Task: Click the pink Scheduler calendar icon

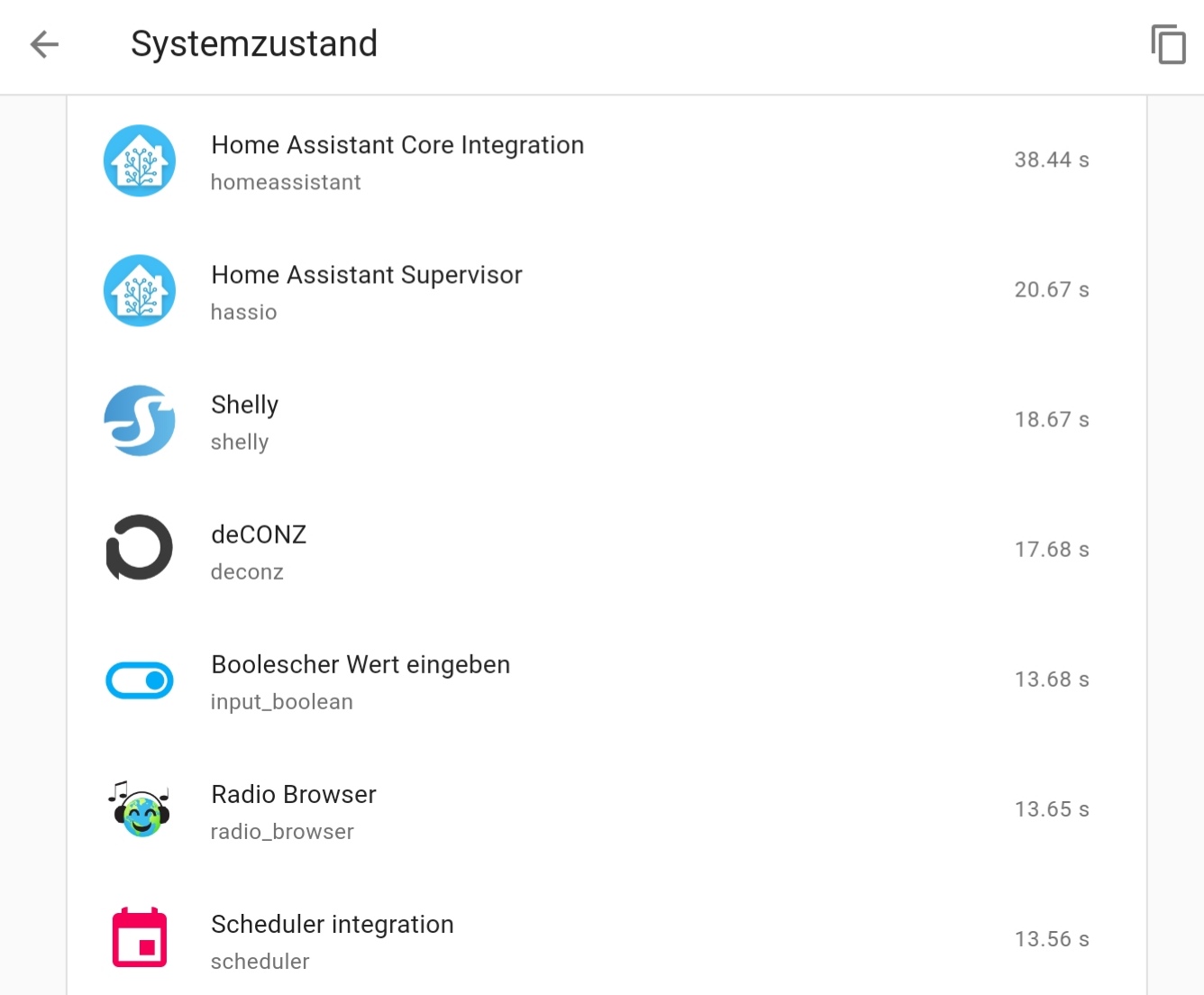Action: coord(140,938)
